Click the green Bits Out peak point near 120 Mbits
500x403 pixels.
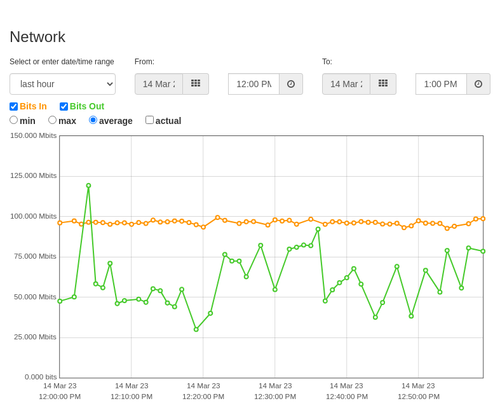click(x=88, y=186)
